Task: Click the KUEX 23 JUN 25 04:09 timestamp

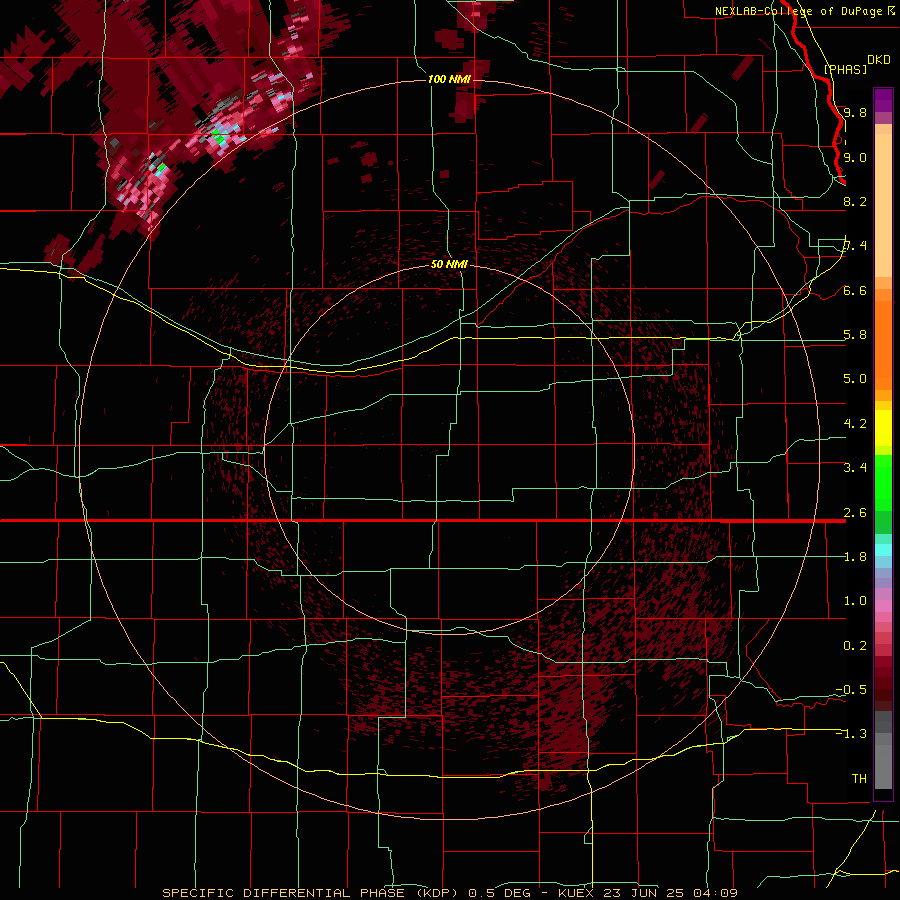Action: point(647,893)
